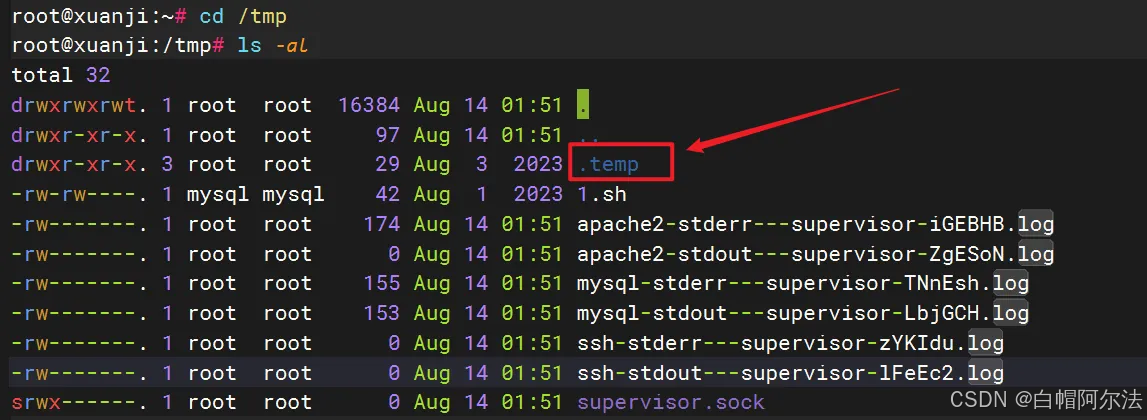Click the -rw-rw----. permissions of 1.sh
The image size is (1147, 420).
click(80, 195)
